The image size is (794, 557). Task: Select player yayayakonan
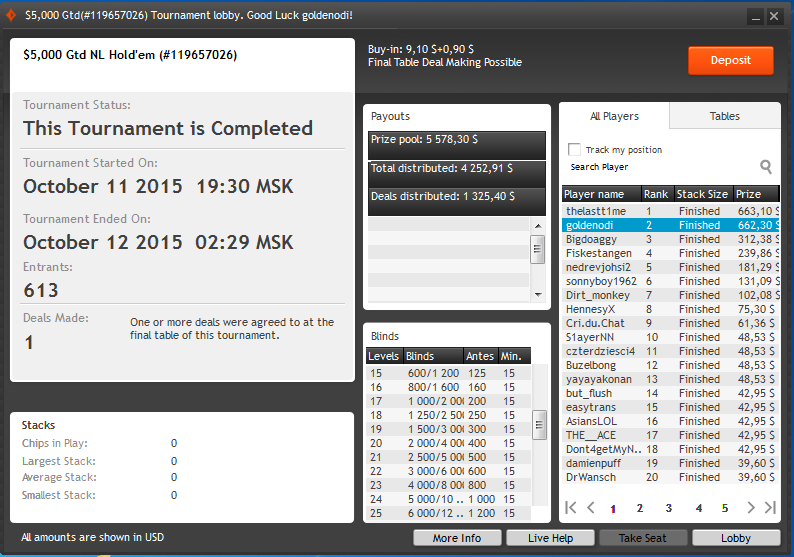[x=670, y=379]
